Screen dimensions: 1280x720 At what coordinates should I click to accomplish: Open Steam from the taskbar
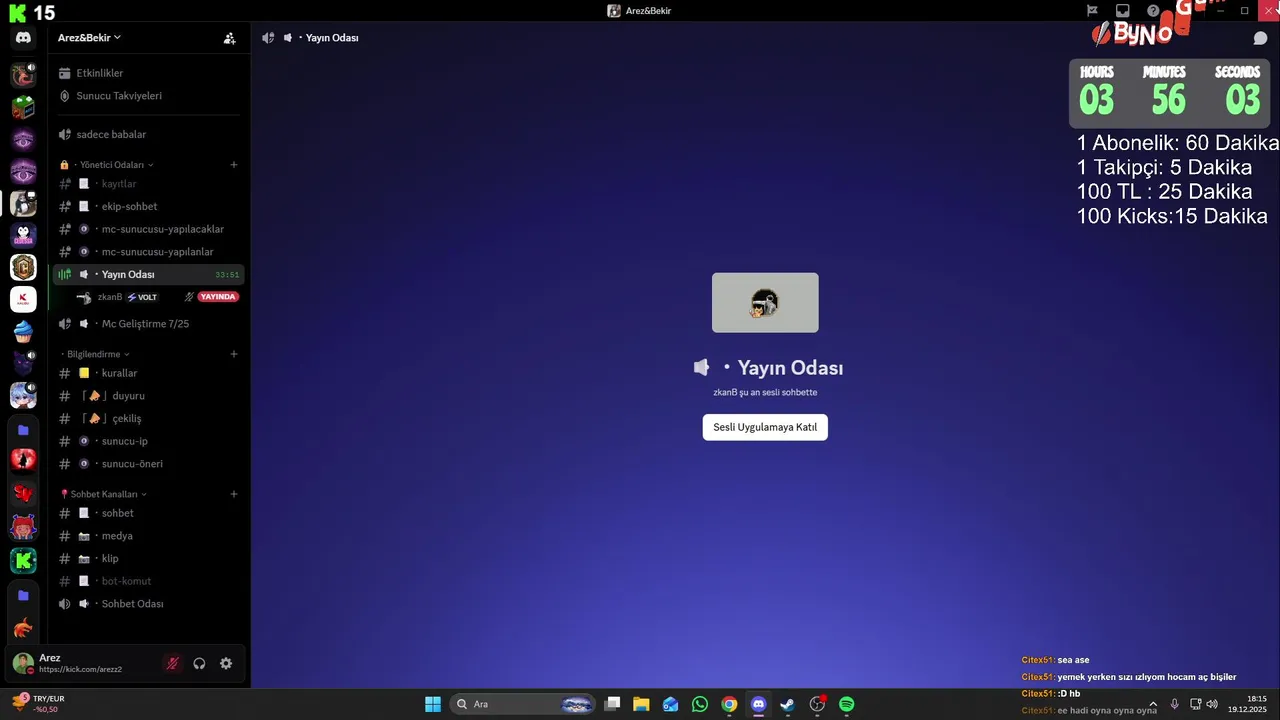pyautogui.click(x=788, y=704)
